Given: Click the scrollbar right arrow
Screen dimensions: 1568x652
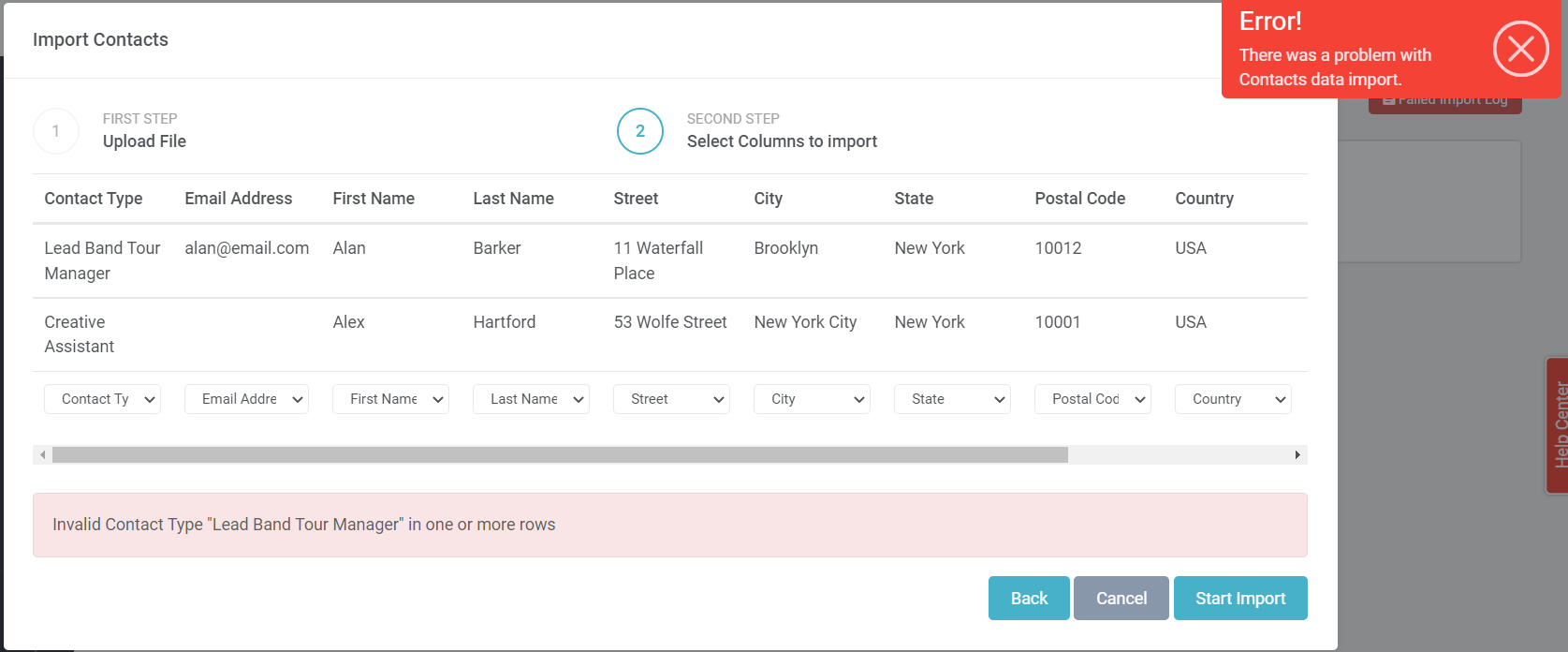Looking at the screenshot, I should 1297,455.
